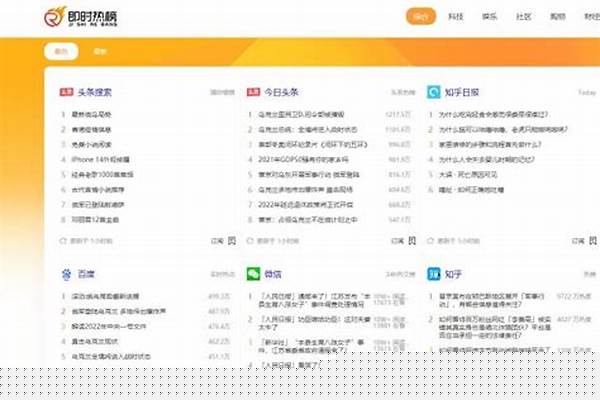Switch to the 娱乐 category tab
This screenshot has width=600, height=400.
coord(489,16)
